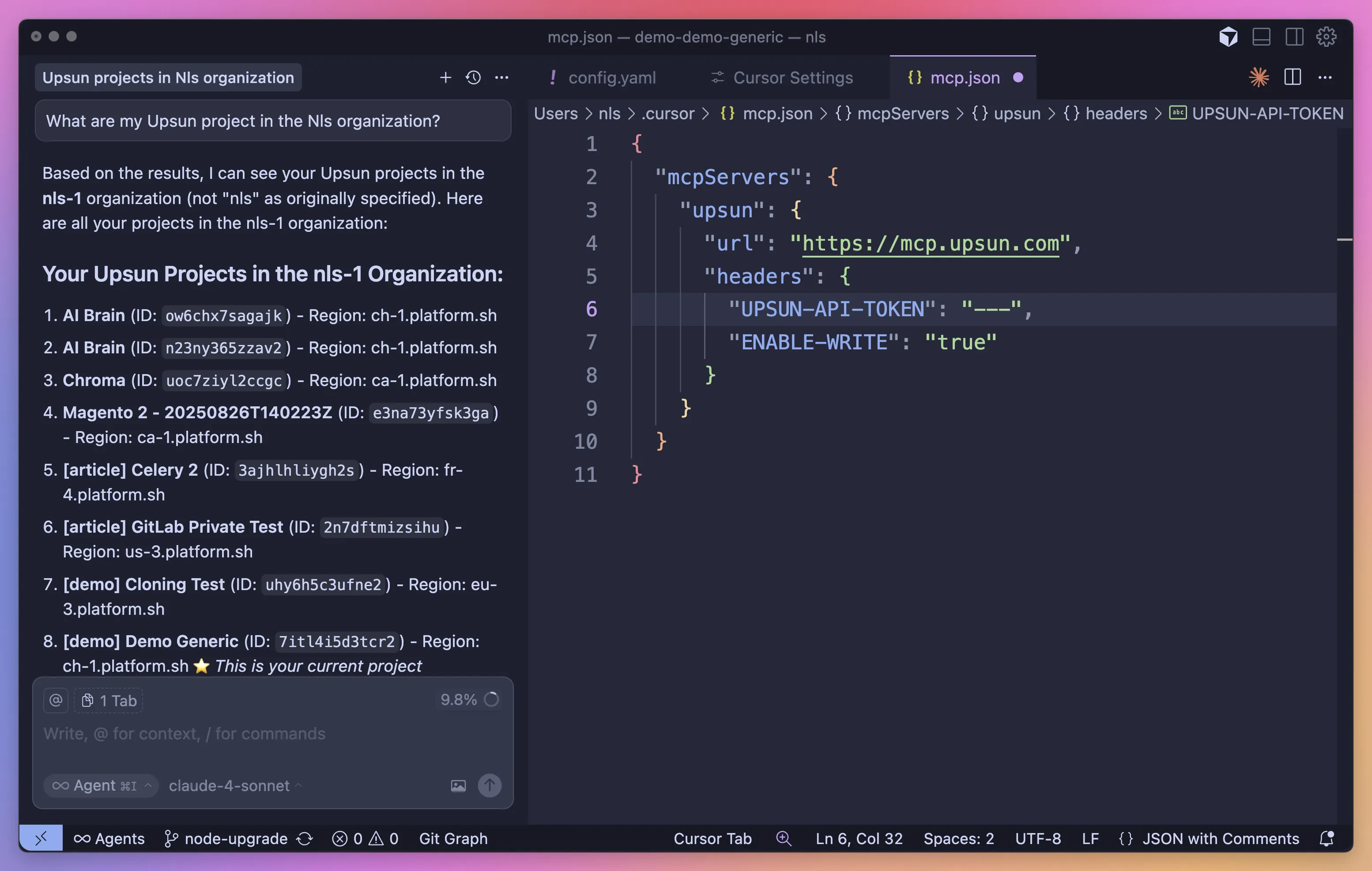Click the send arrow button in chat

[490, 785]
